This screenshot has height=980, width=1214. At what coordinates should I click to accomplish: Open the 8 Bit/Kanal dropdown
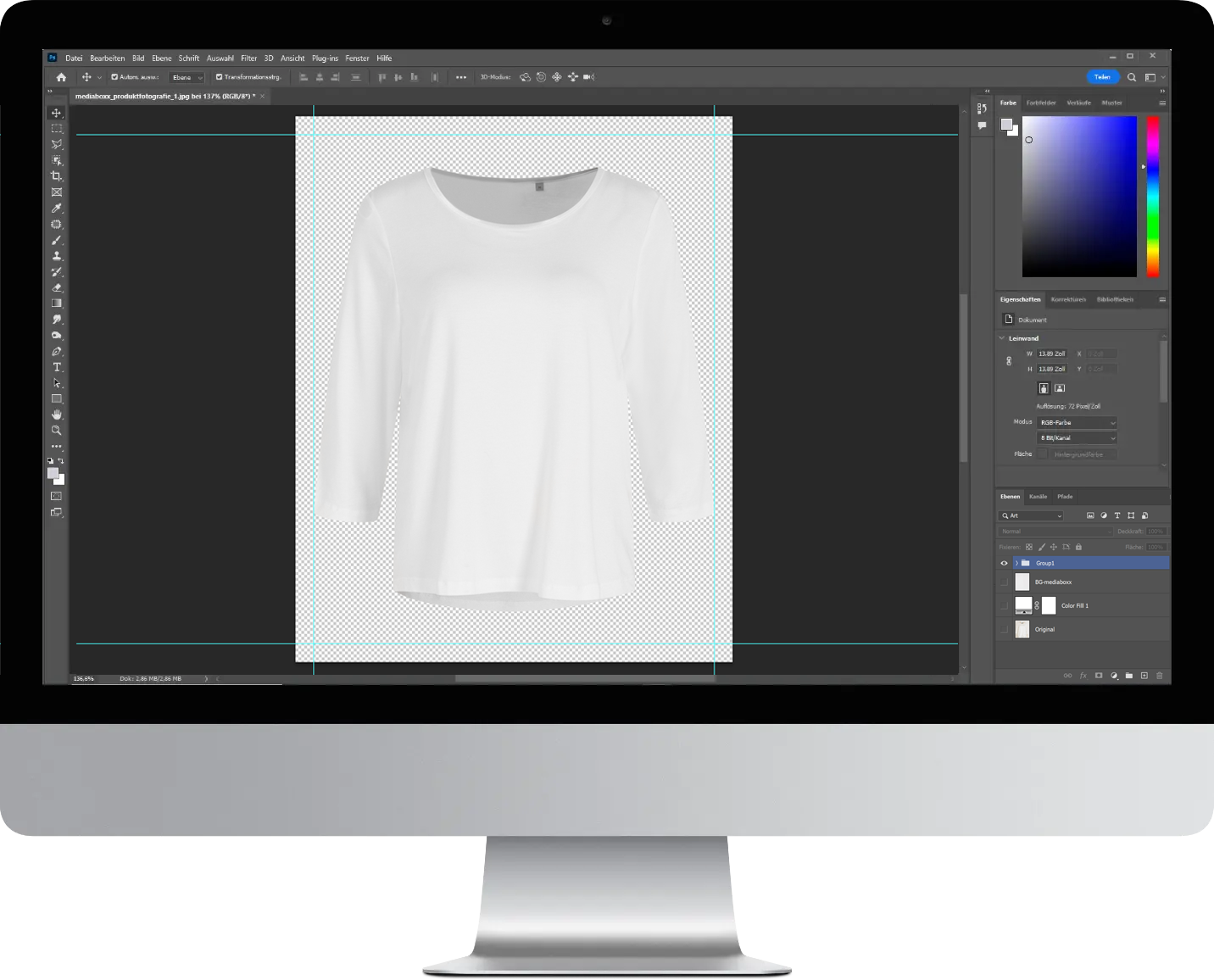pos(1077,437)
